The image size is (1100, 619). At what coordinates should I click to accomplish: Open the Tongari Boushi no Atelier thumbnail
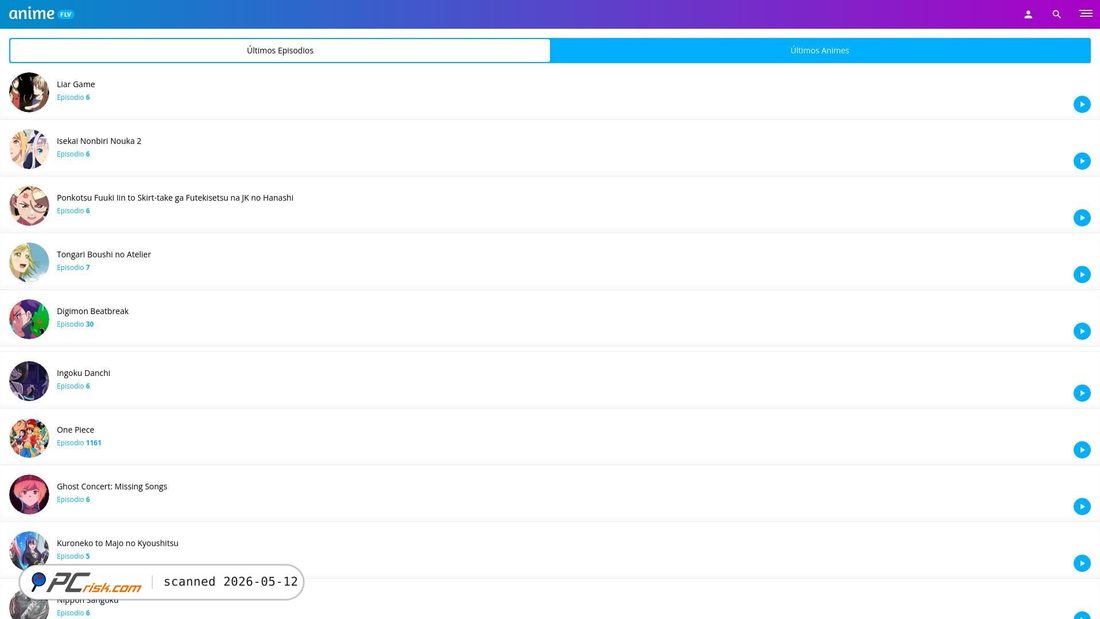[x=29, y=262]
